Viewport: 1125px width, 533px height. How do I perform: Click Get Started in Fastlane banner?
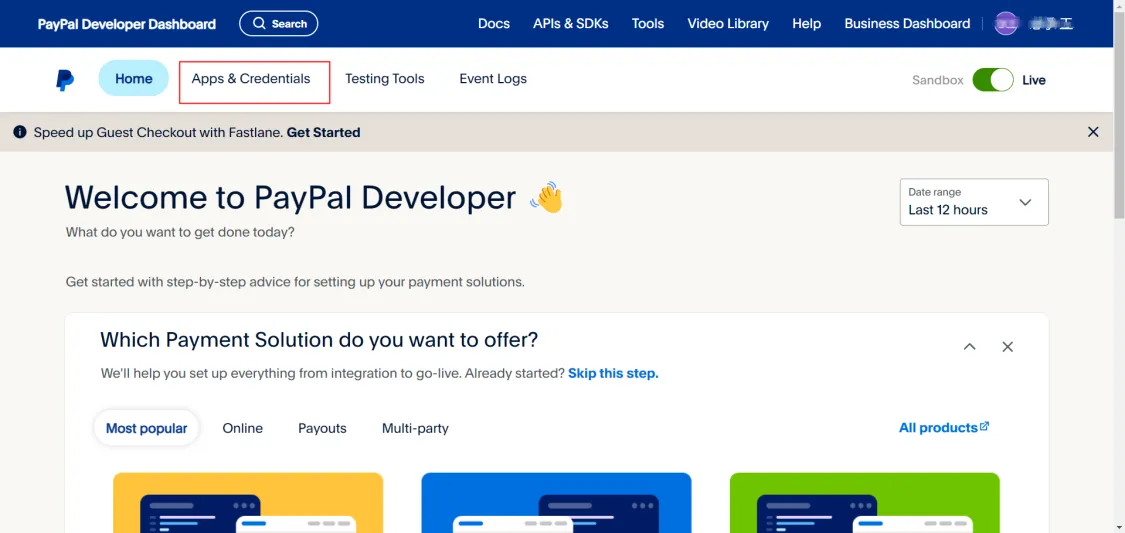point(324,132)
